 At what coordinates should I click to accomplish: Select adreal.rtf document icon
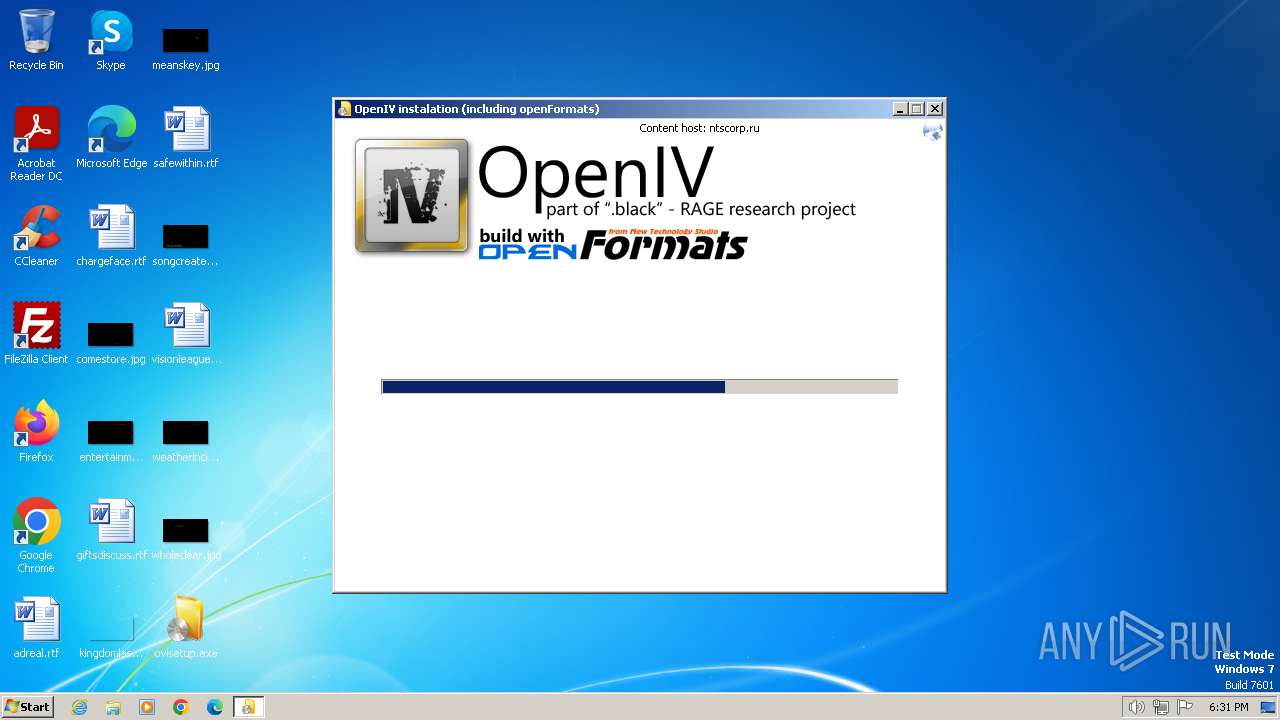[36, 627]
